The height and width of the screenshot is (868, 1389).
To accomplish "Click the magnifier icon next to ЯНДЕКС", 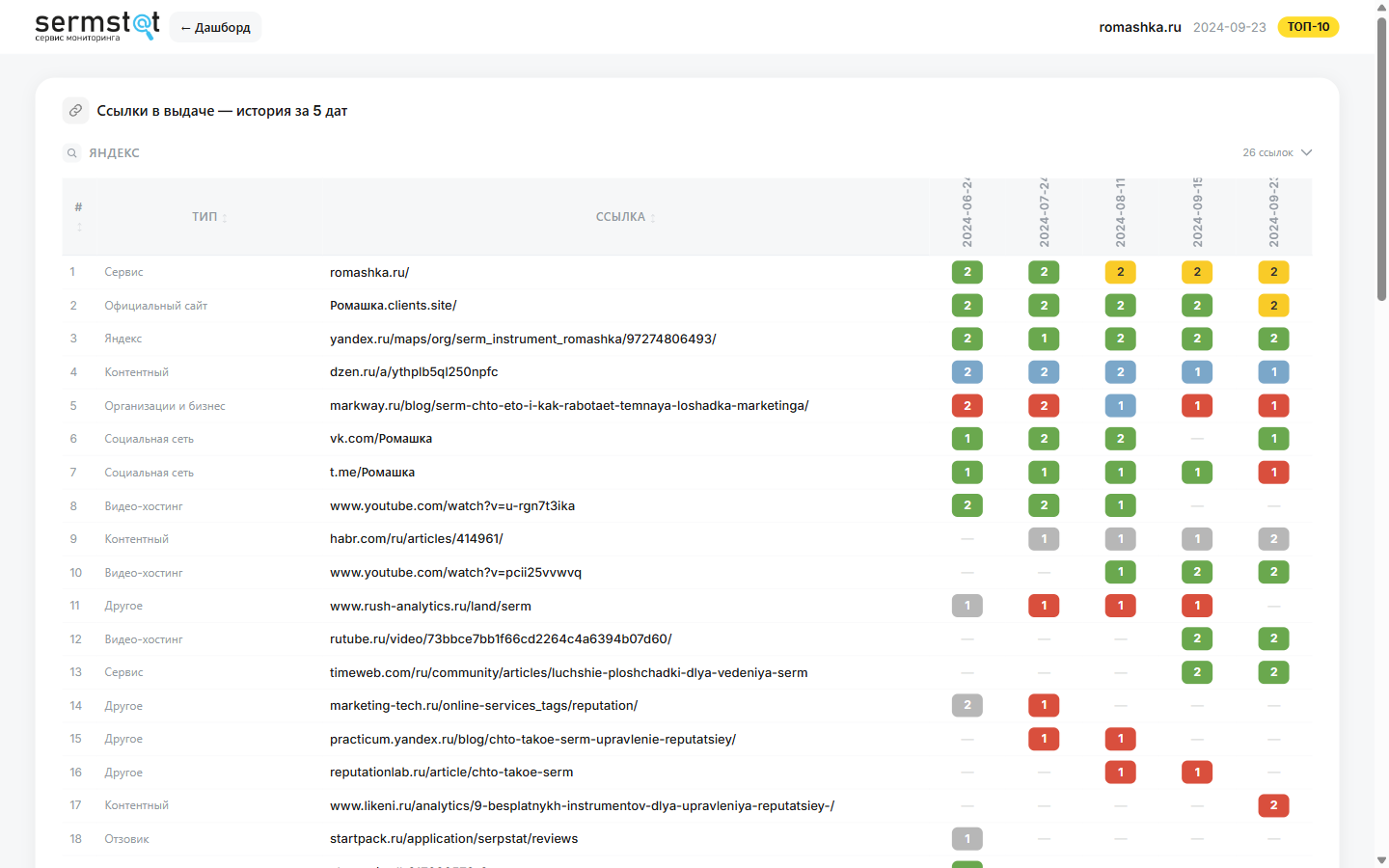I will pyautogui.click(x=72, y=153).
